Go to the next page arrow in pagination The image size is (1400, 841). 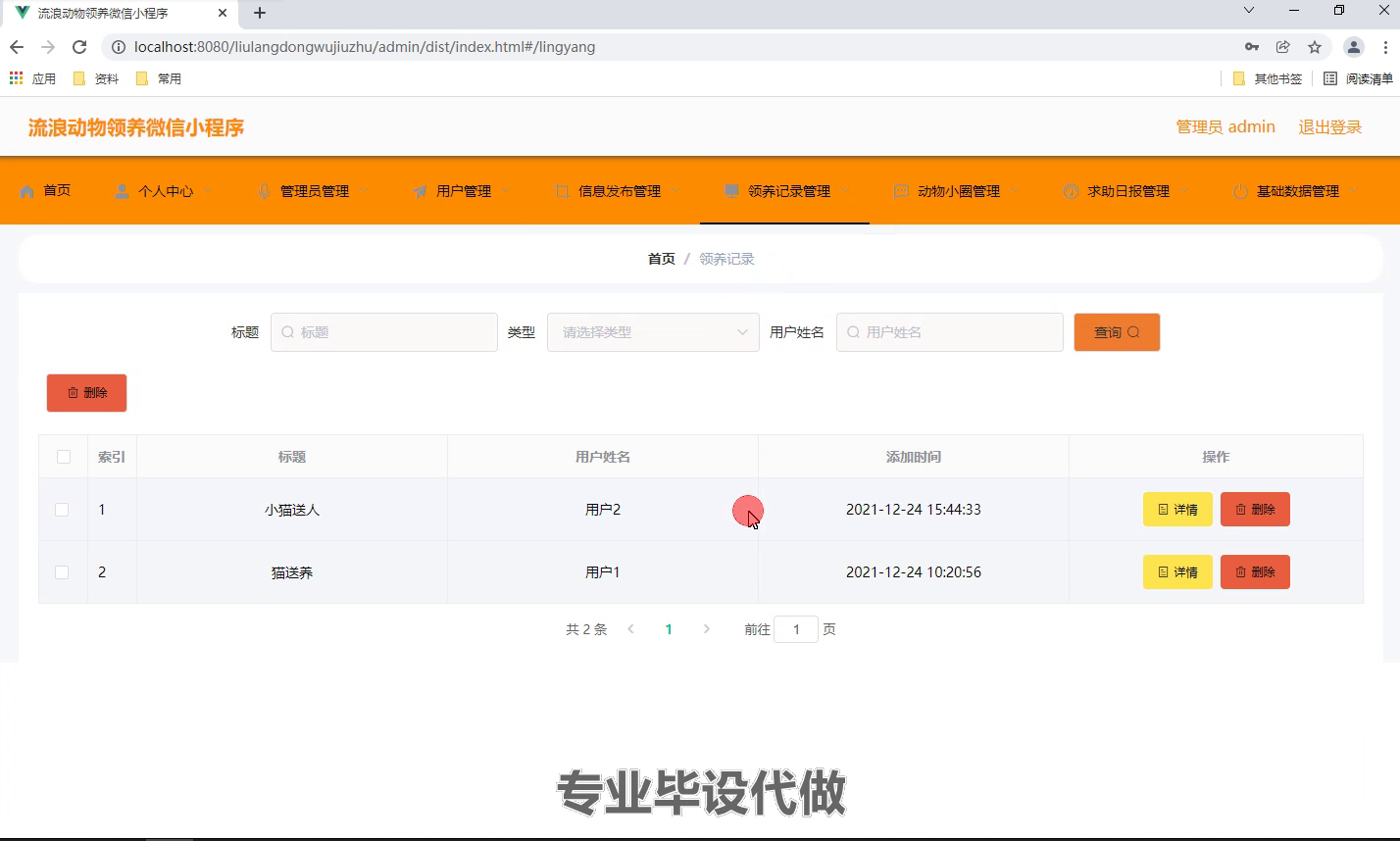[x=707, y=629]
